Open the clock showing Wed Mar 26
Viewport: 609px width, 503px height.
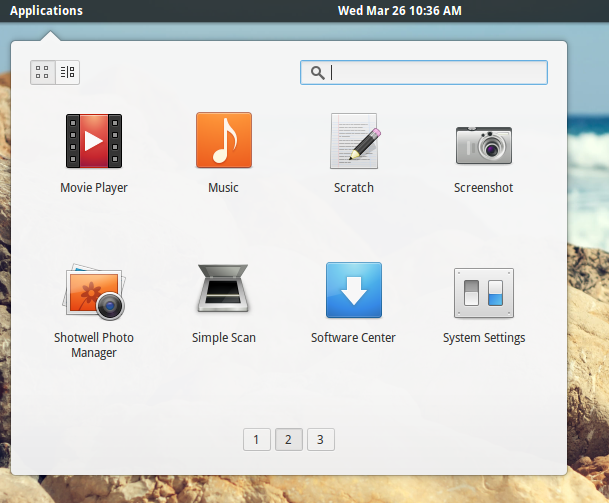coord(400,10)
